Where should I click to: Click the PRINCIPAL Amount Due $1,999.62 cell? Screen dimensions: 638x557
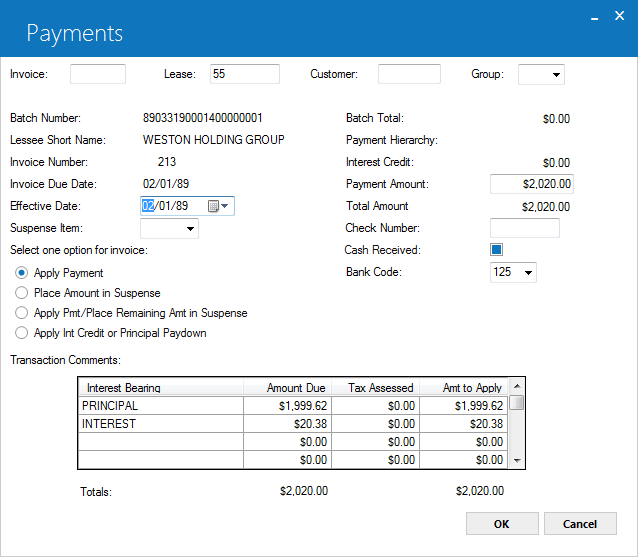[x=288, y=406]
